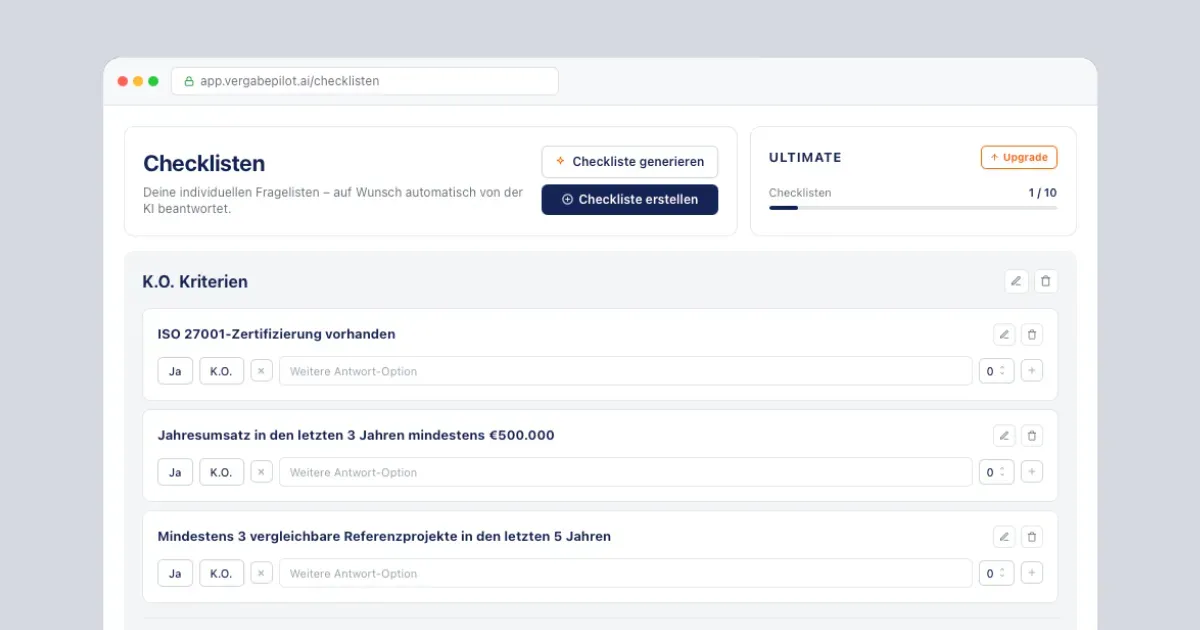Select the K.O. option for Referenzprojekte
This screenshot has width=1200, height=630.
tap(221, 573)
